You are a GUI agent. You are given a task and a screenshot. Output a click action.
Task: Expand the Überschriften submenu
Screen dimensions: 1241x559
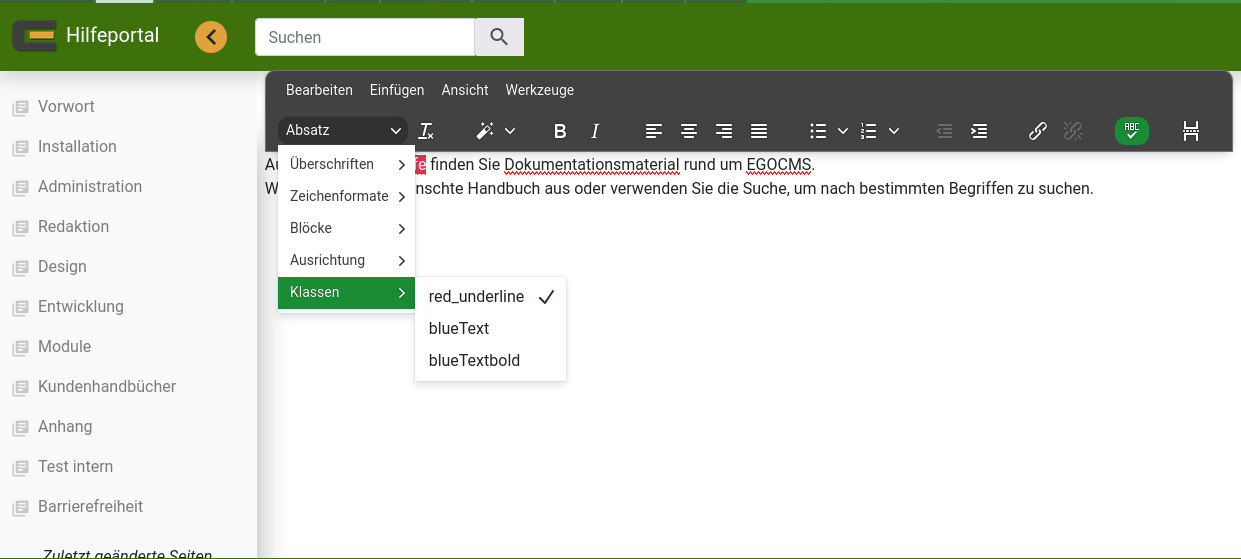point(346,164)
